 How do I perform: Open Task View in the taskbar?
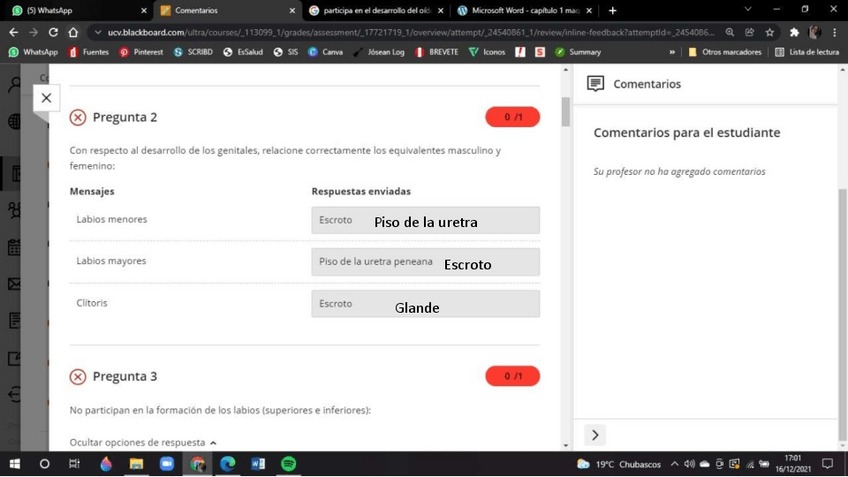[x=75, y=464]
